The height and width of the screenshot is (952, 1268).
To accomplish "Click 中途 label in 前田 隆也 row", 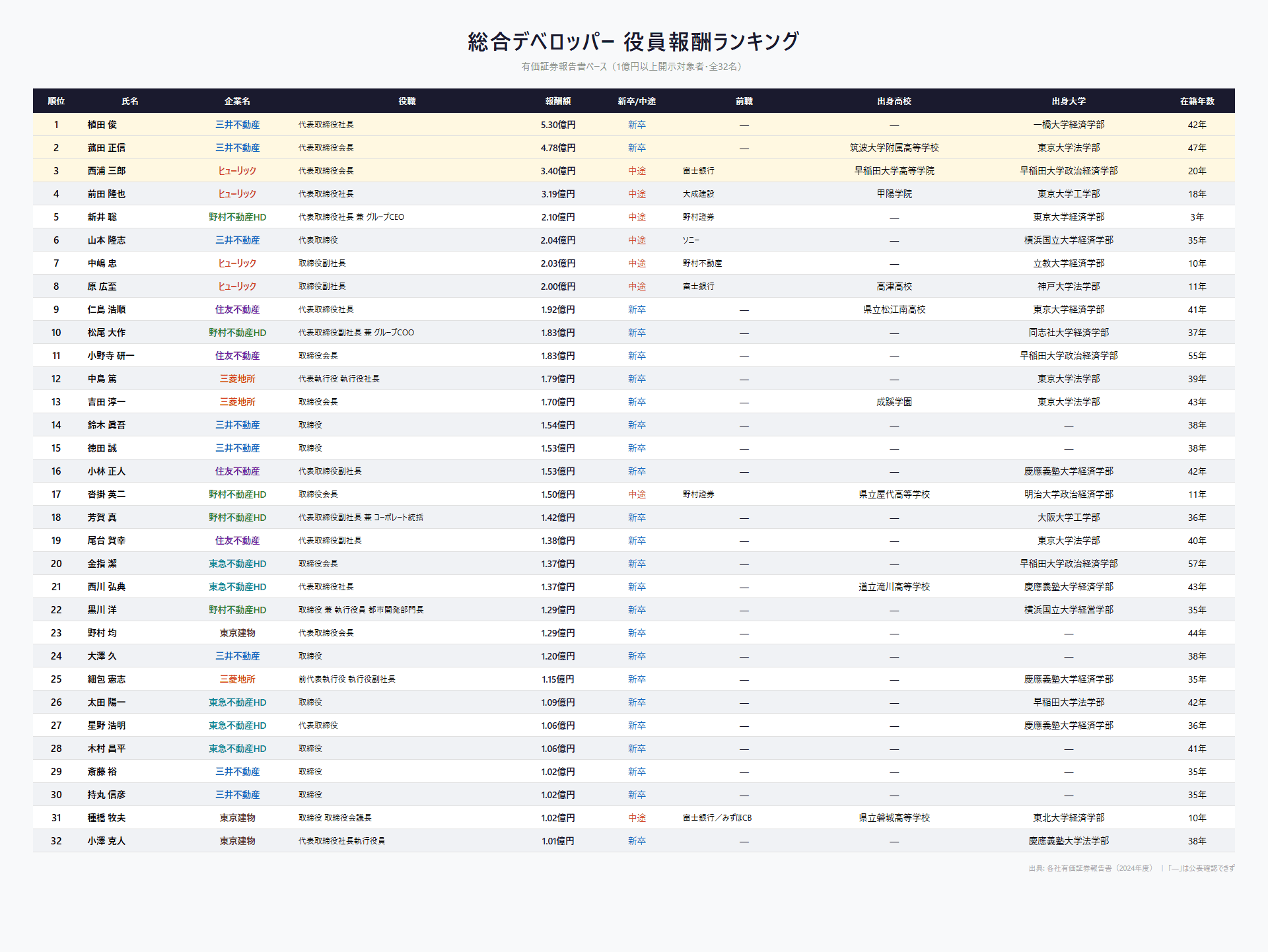I will pos(637,194).
